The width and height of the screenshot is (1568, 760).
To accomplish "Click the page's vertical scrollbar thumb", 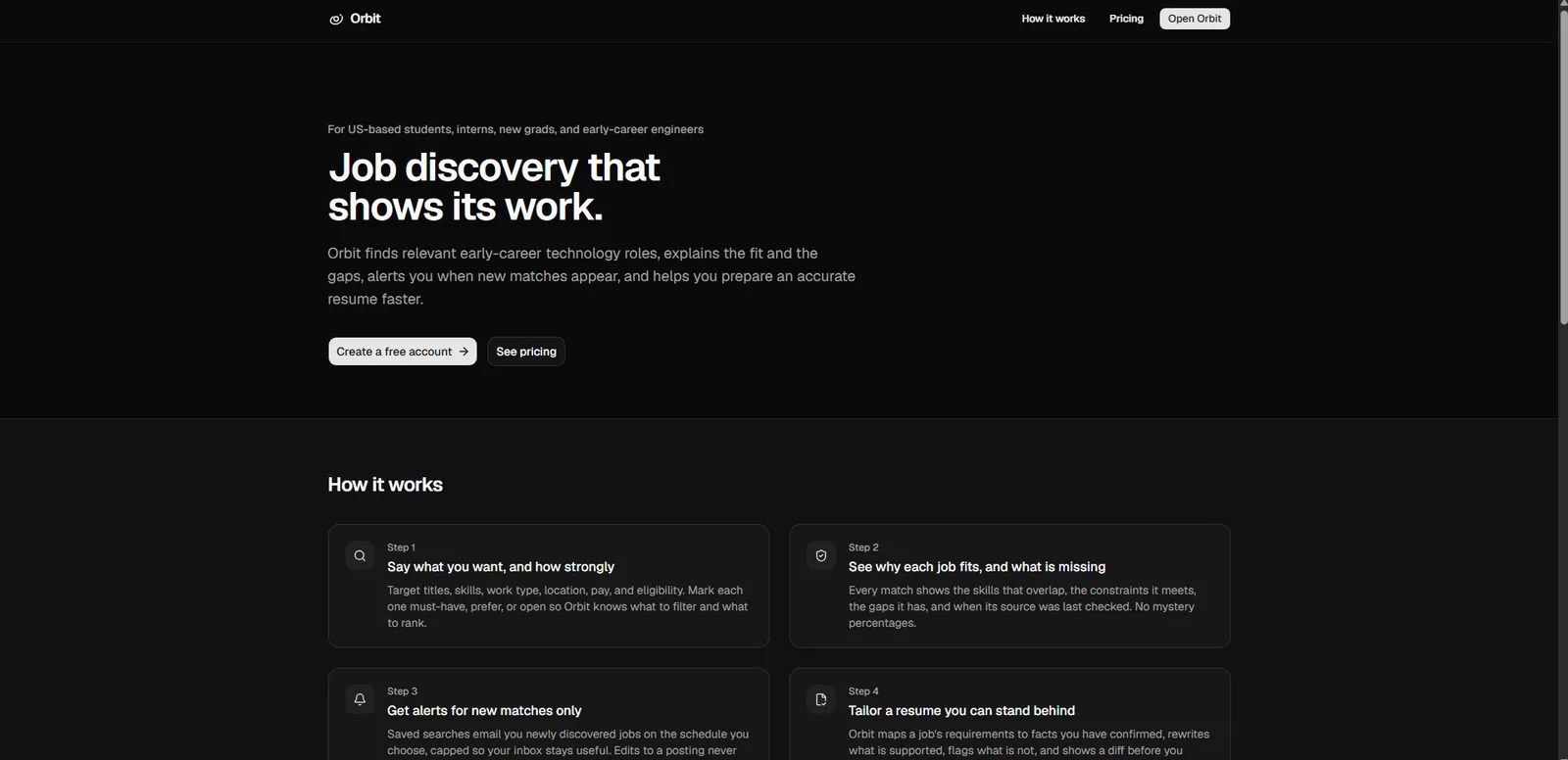I will (x=1563, y=166).
